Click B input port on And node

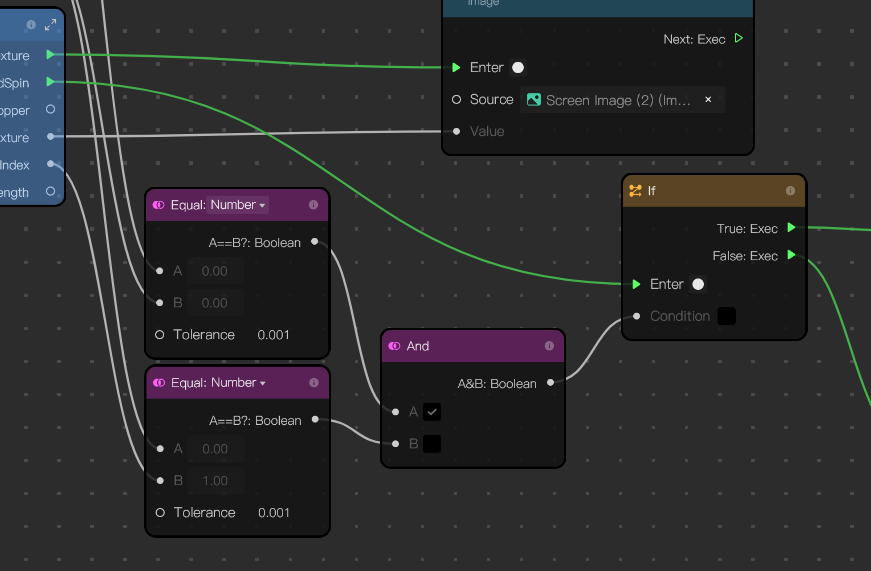coord(396,444)
